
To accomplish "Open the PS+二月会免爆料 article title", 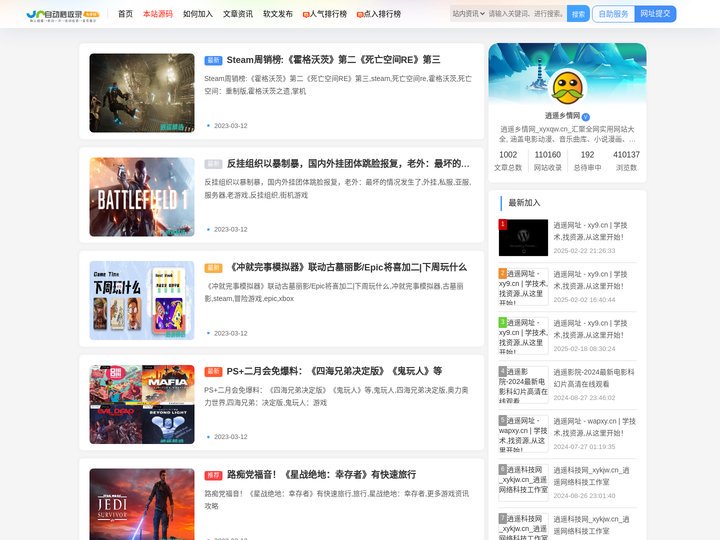I will point(334,371).
